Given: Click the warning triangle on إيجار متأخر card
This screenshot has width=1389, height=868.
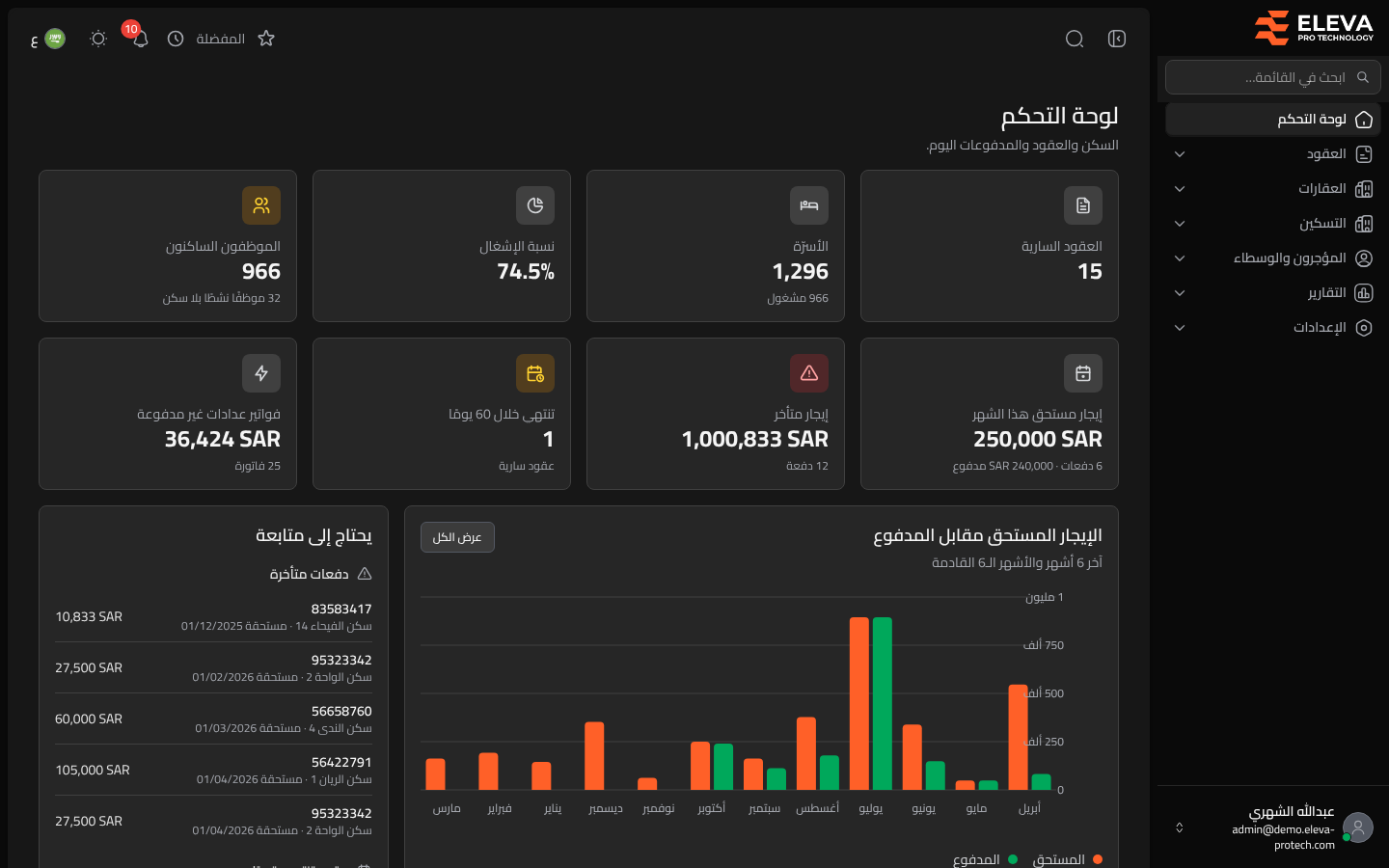Looking at the screenshot, I should [x=809, y=373].
